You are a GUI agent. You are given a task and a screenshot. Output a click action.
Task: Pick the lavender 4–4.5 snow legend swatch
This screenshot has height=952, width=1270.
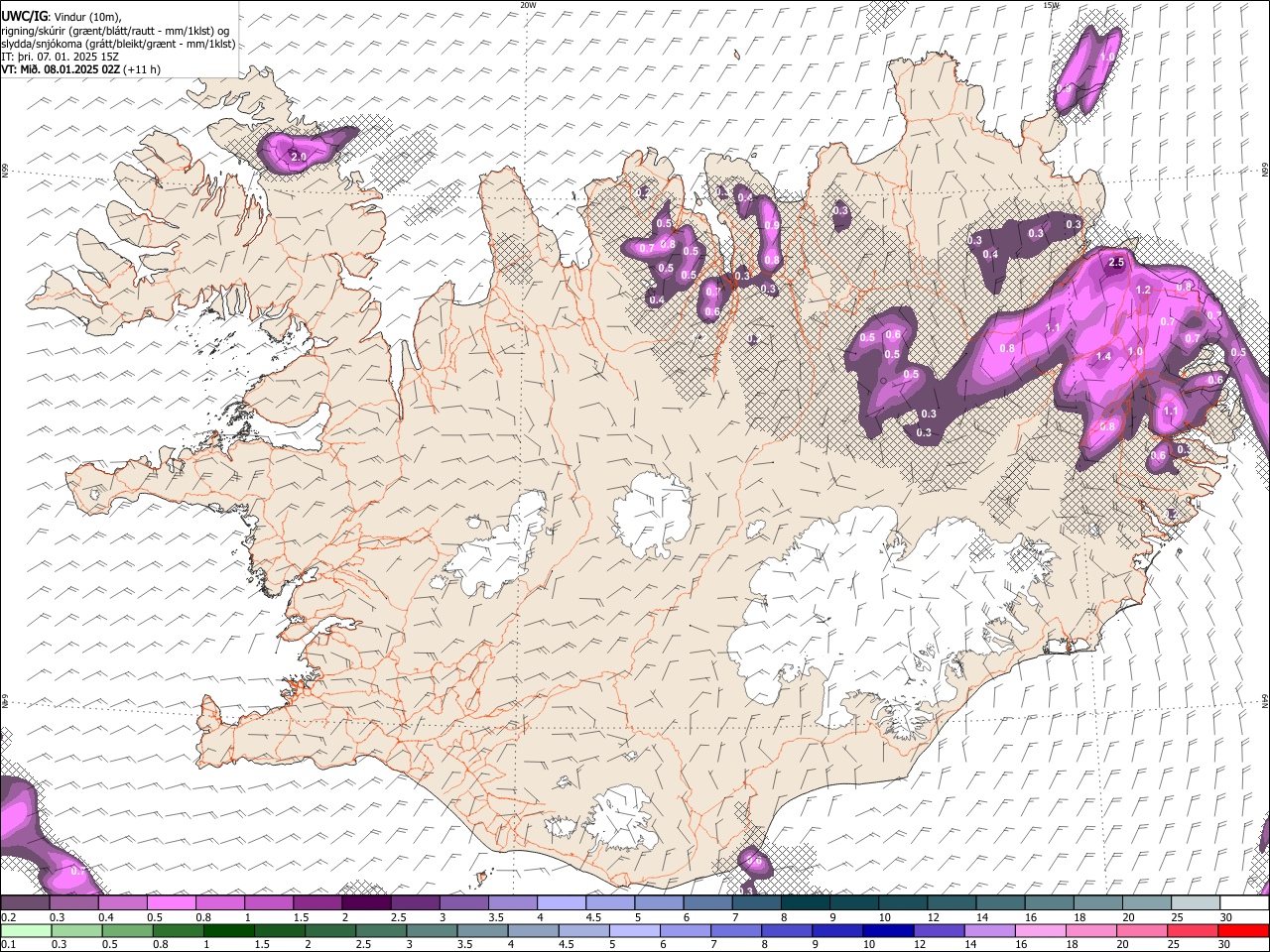coord(562,903)
